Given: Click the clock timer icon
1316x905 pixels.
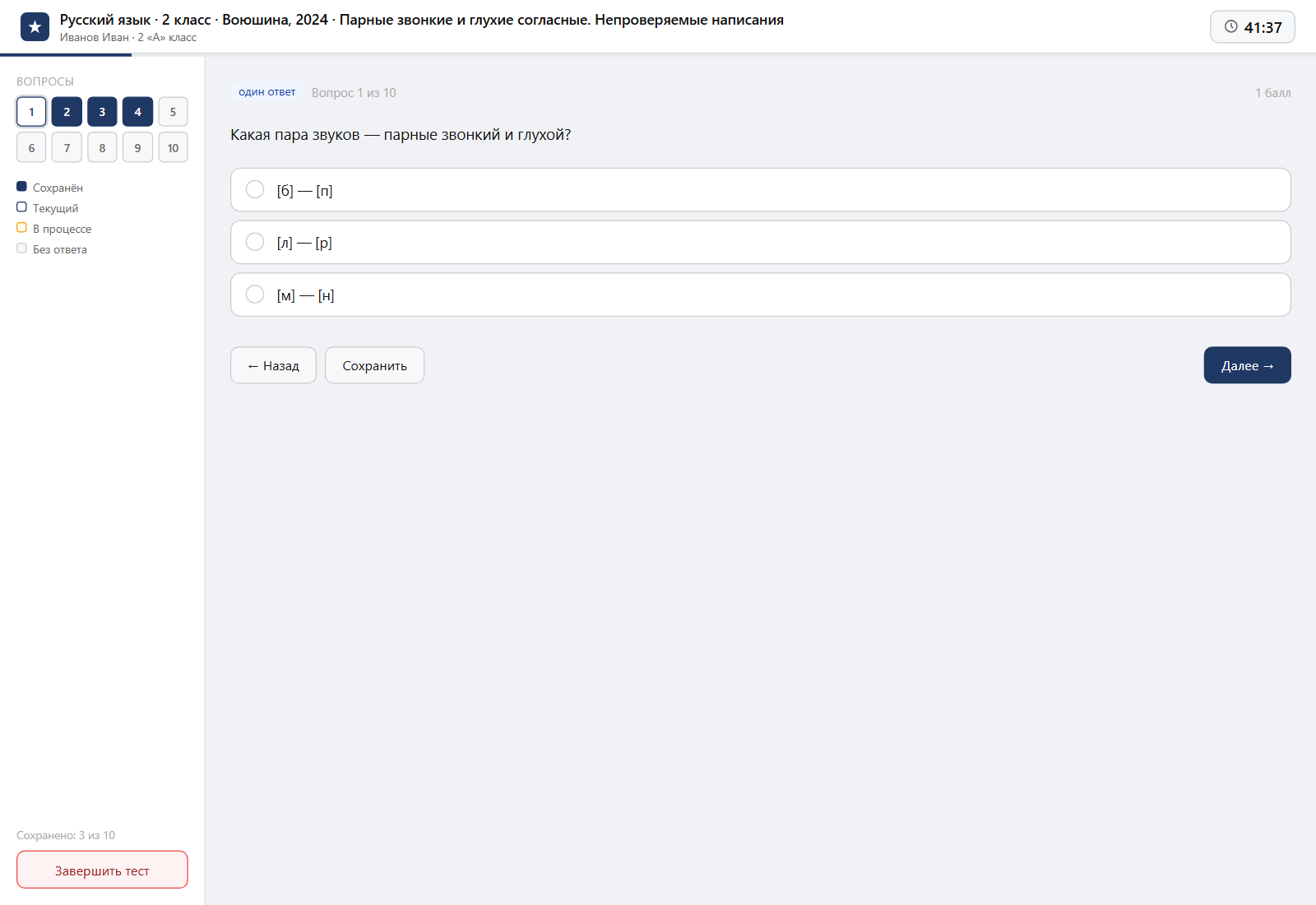Looking at the screenshot, I should click(x=1230, y=26).
